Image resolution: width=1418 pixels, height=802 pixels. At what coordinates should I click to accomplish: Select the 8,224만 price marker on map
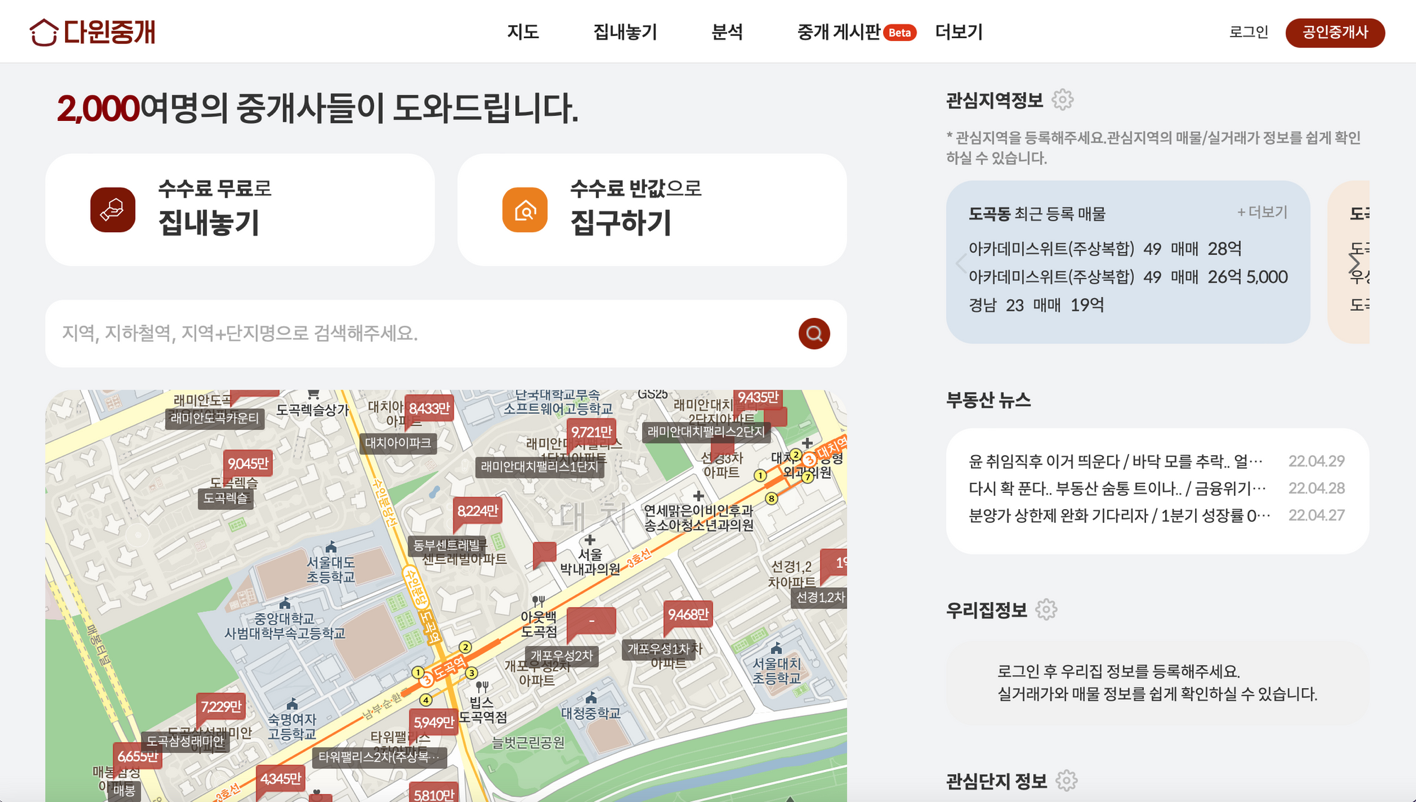pos(477,510)
